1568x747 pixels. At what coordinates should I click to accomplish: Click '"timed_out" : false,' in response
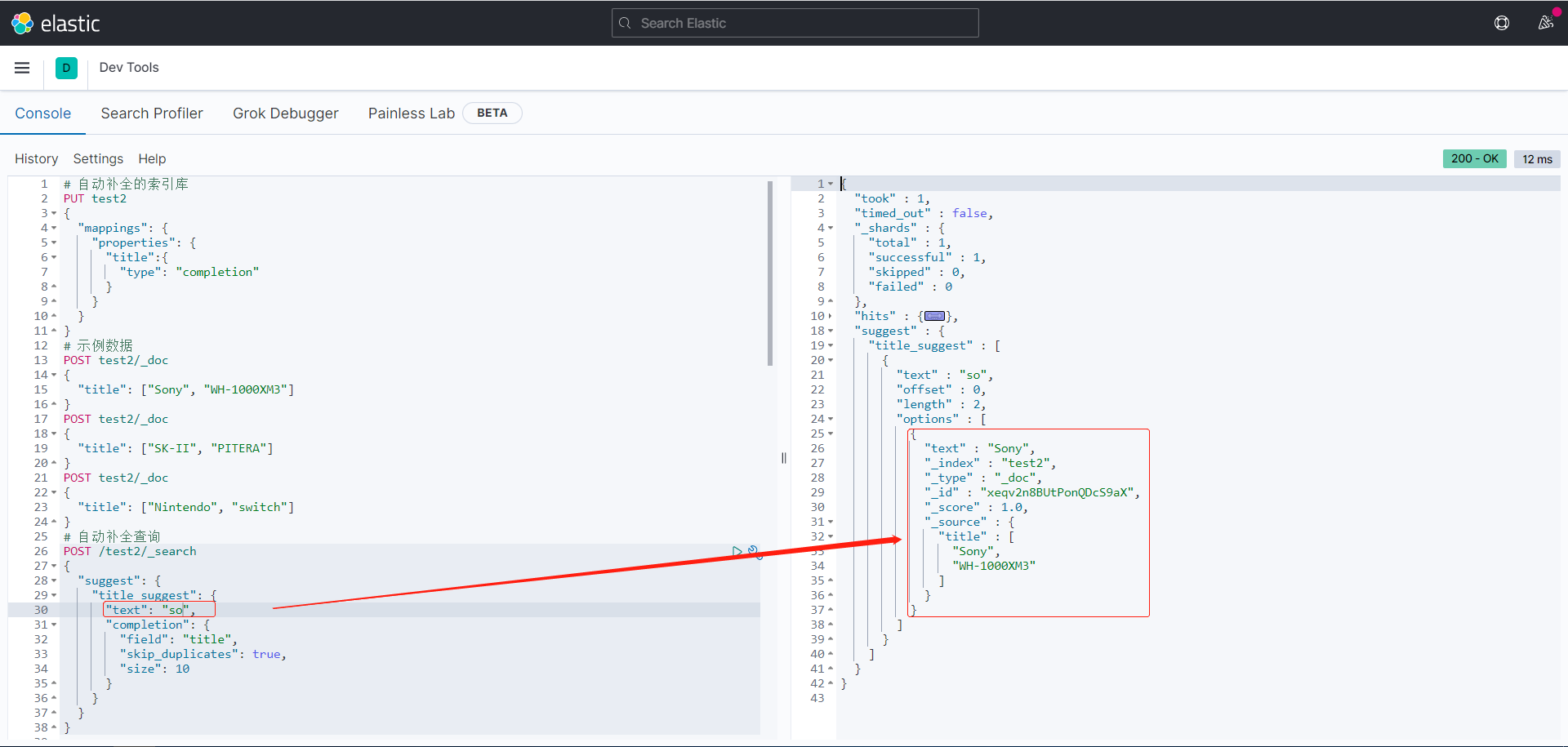(924, 213)
